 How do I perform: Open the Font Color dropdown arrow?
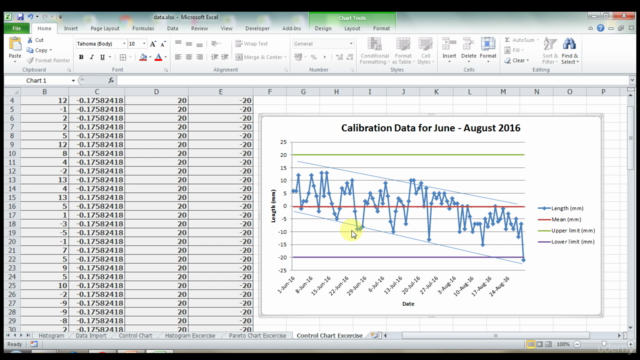(165, 57)
